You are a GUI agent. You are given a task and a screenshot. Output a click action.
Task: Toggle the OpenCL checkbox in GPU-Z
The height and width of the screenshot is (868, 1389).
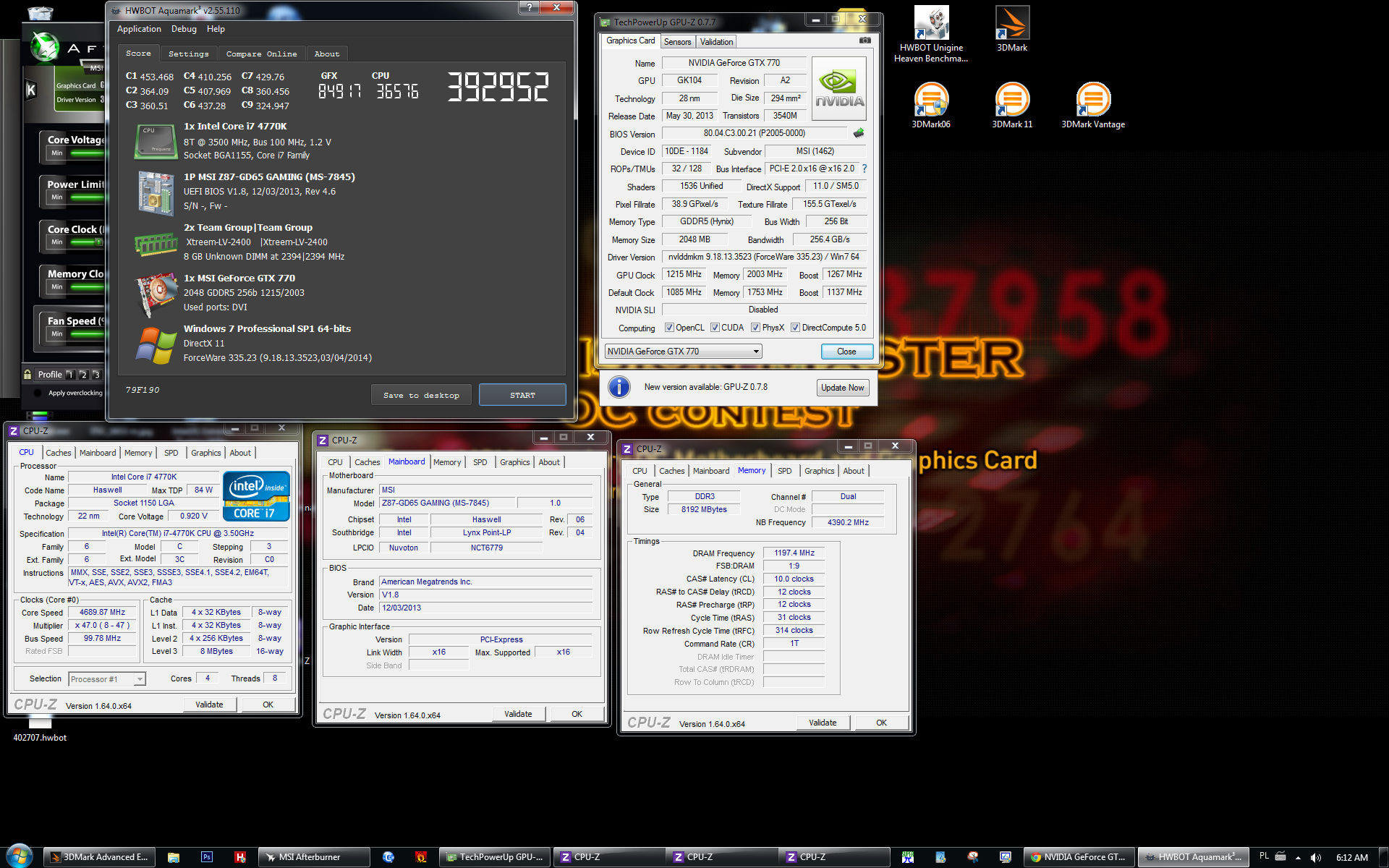click(x=669, y=328)
